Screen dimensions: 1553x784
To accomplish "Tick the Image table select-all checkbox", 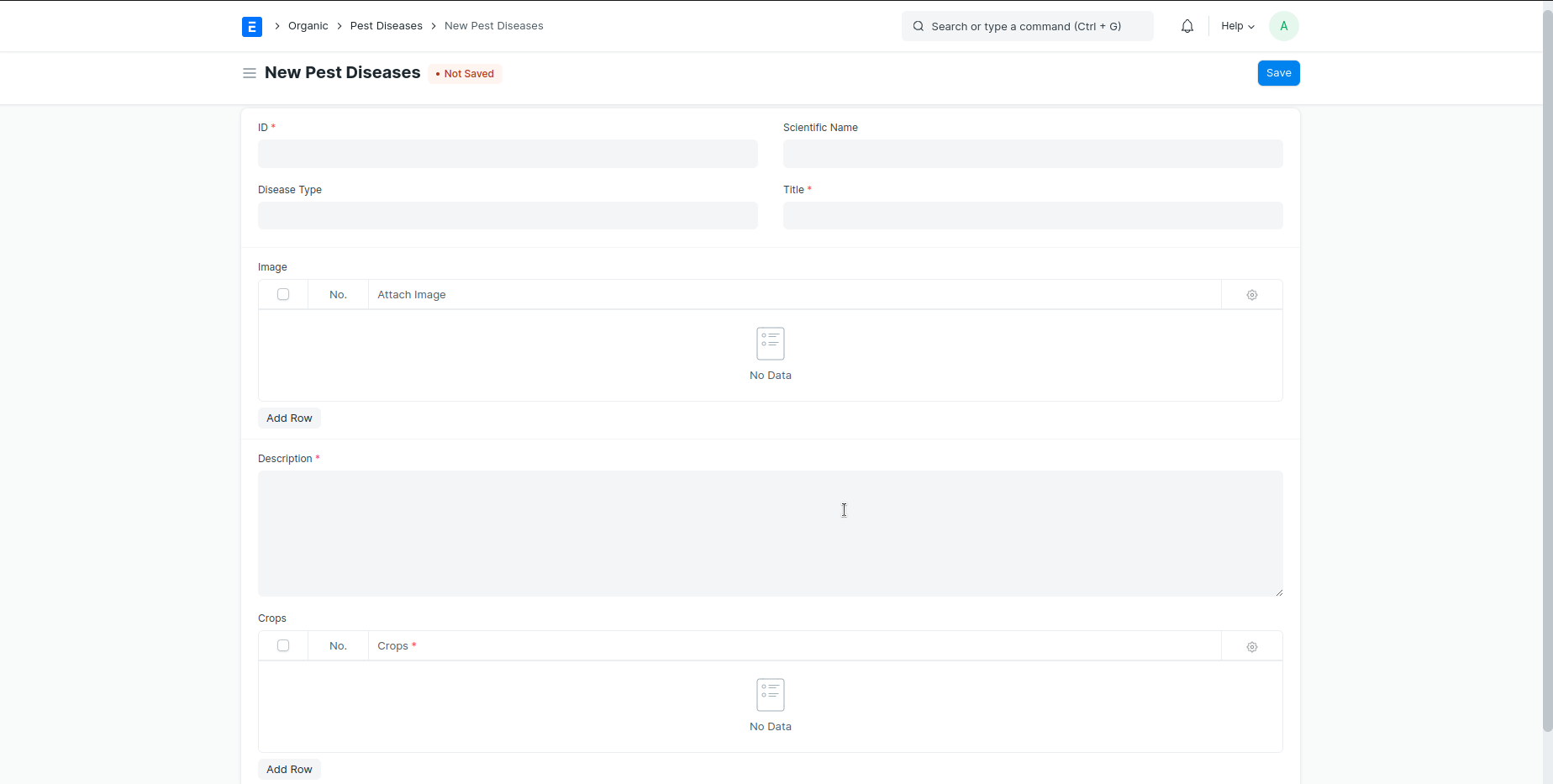I will (x=283, y=295).
